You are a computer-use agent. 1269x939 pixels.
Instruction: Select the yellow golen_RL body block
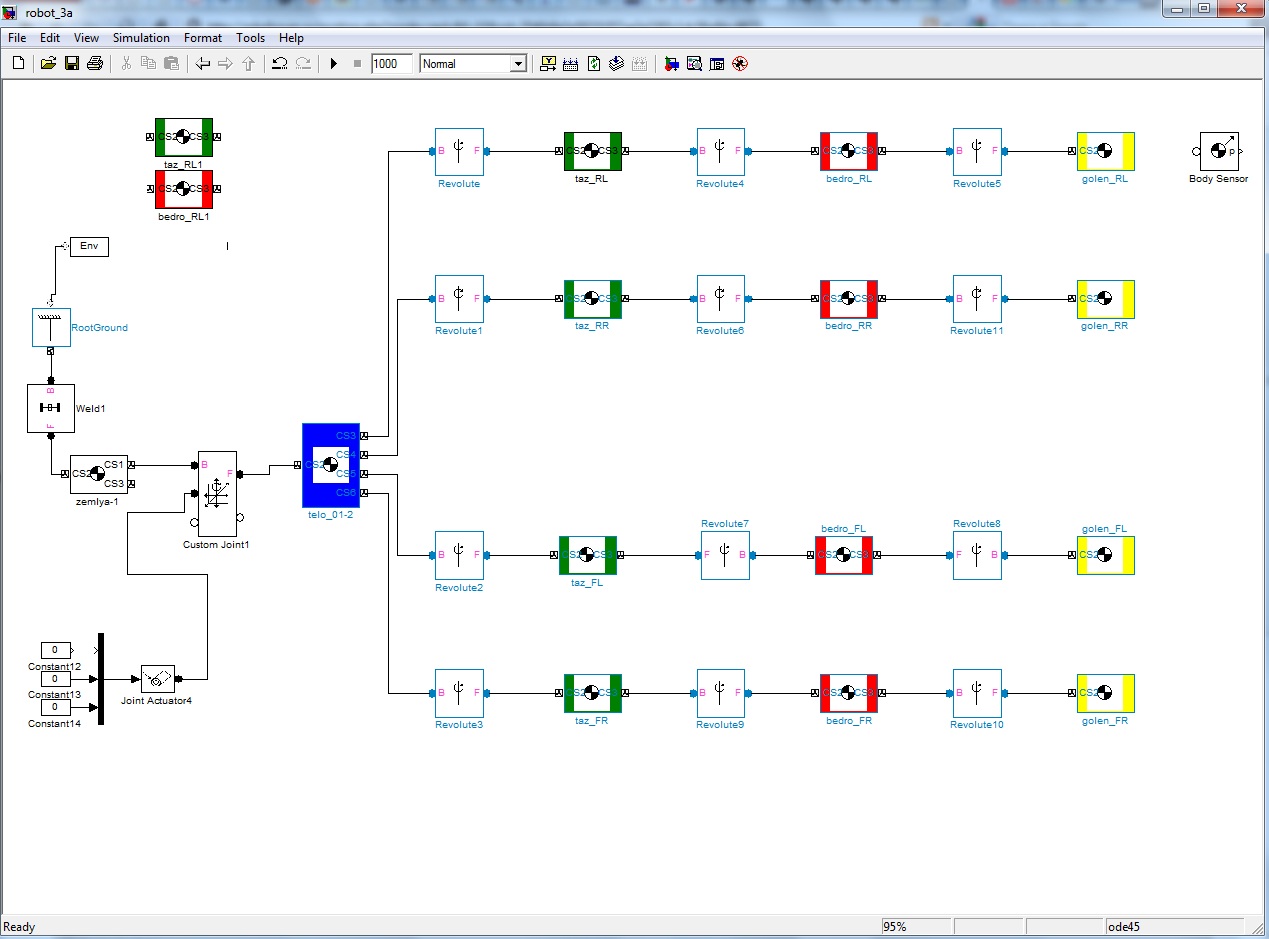pyautogui.click(x=1105, y=152)
